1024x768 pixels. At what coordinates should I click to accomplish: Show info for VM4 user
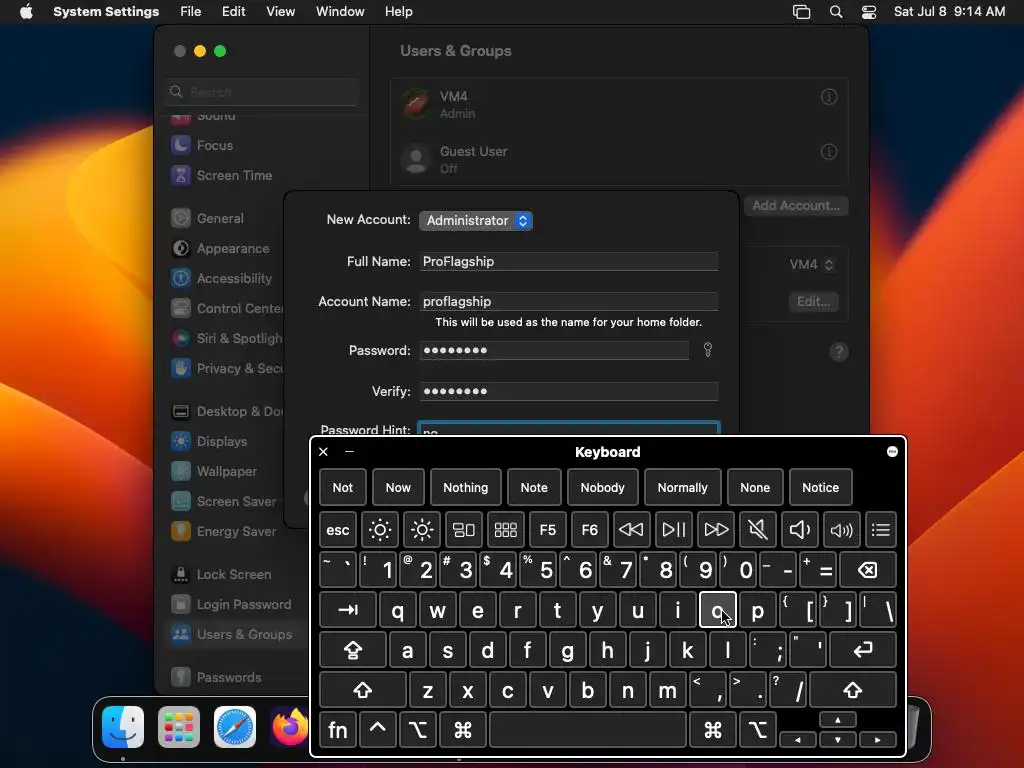829,97
